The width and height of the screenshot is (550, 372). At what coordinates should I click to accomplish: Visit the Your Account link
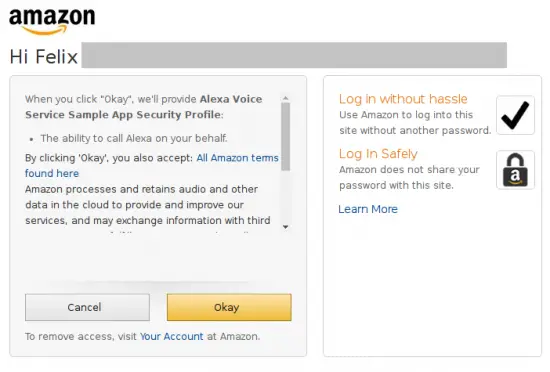pos(172,336)
